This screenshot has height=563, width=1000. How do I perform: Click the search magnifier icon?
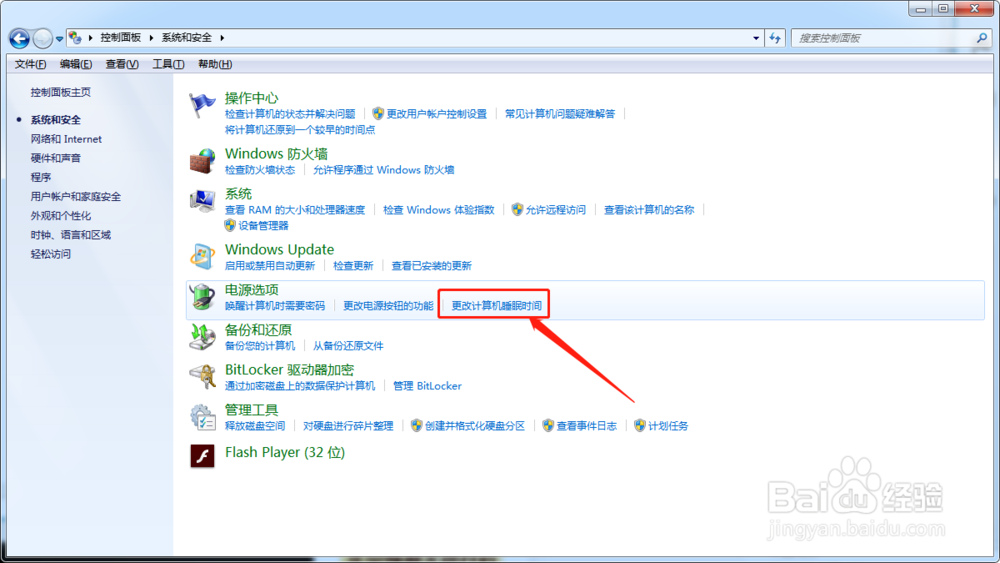982,38
